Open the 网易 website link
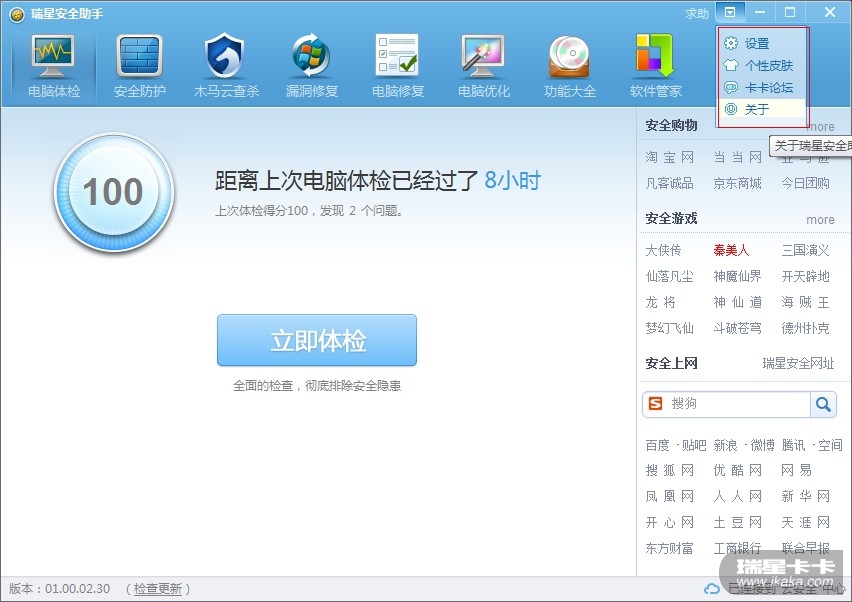This screenshot has height=602, width=852. coord(797,470)
